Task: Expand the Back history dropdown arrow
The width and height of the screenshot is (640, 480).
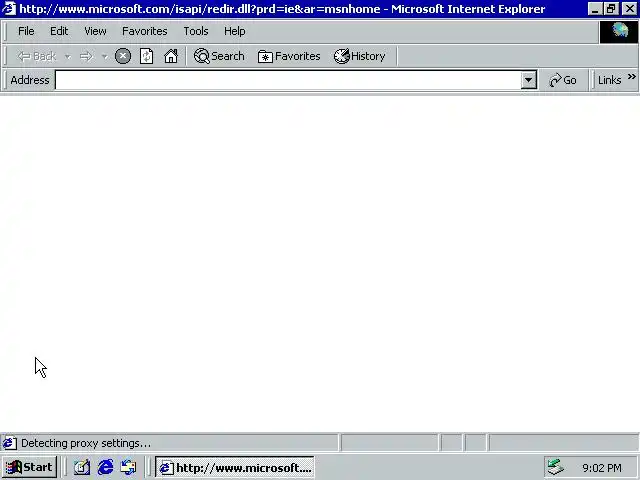Action: (x=68, y=56)
